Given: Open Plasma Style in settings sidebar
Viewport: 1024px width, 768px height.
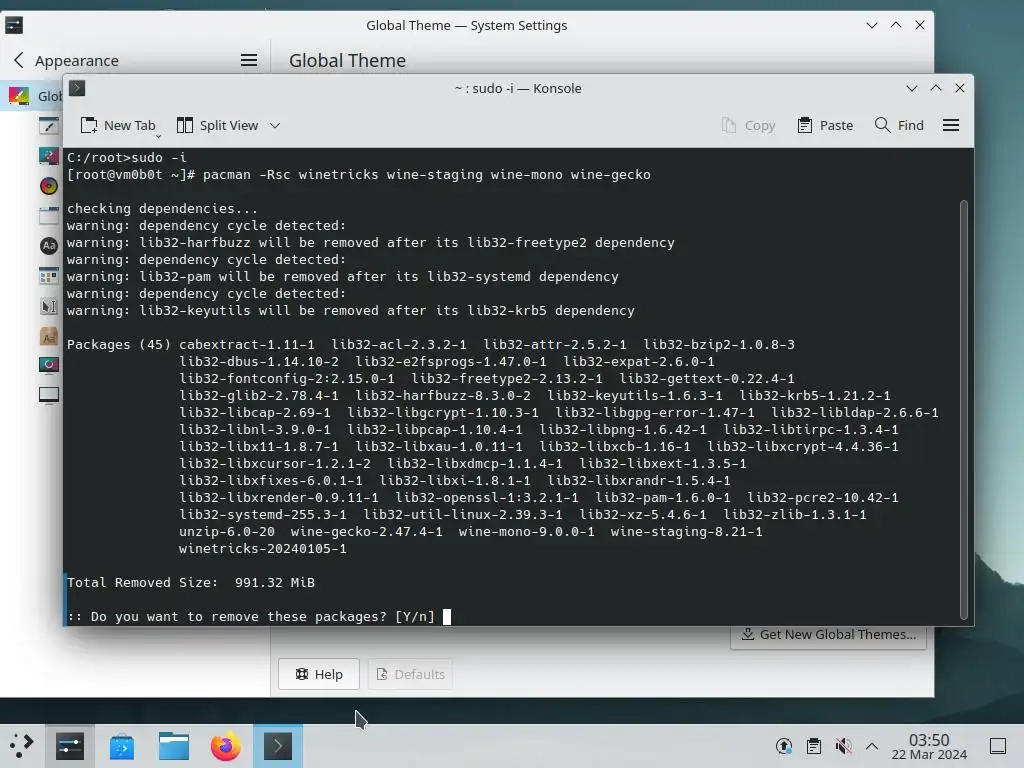Looking at the screenshot, I should click(49, 155).
